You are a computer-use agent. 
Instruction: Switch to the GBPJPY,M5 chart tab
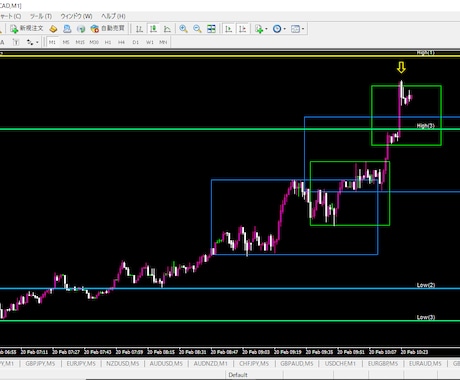pos(40,364)
